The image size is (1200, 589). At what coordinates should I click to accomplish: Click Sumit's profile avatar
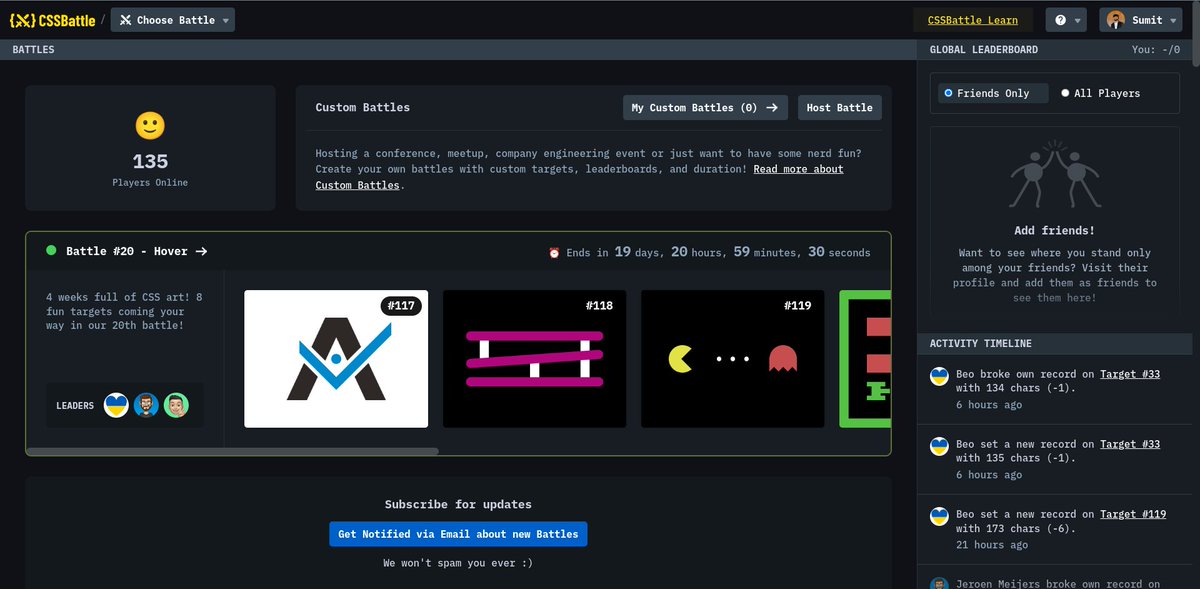click(1116, 20)
